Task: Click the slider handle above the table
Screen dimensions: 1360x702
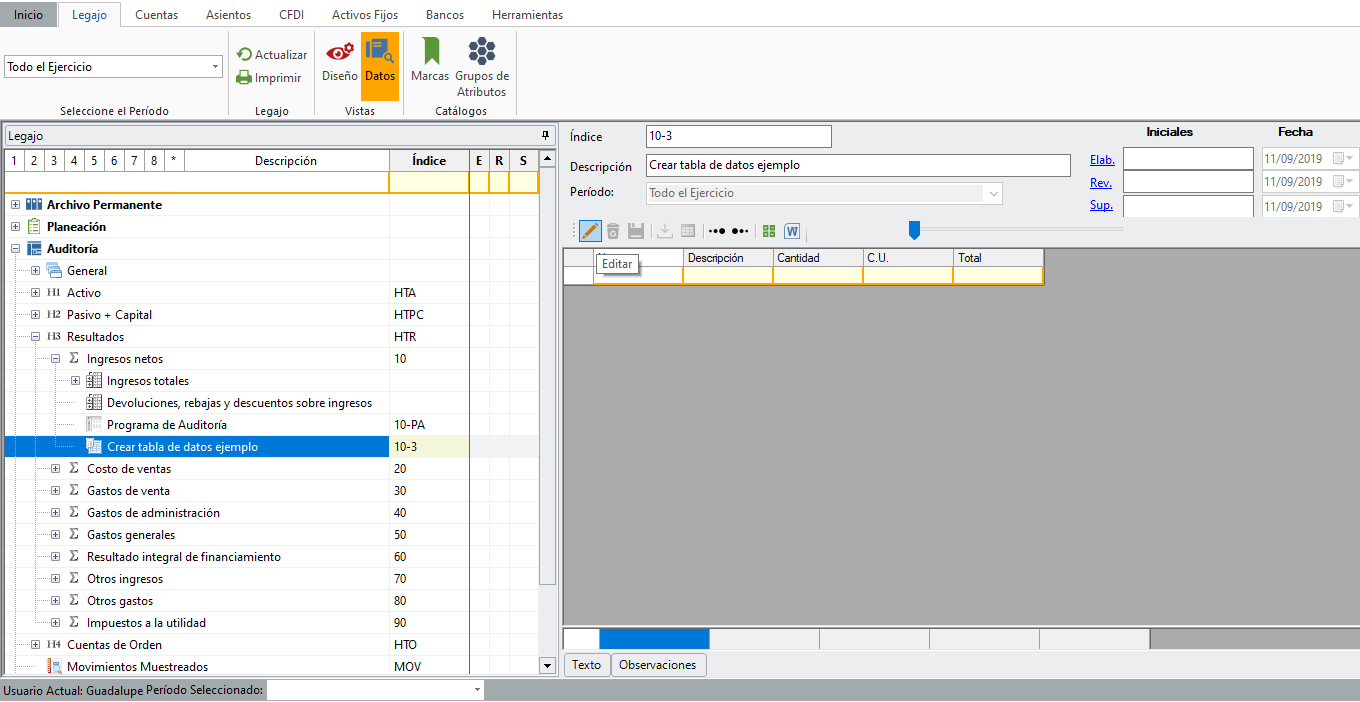Action: [914, 230]
